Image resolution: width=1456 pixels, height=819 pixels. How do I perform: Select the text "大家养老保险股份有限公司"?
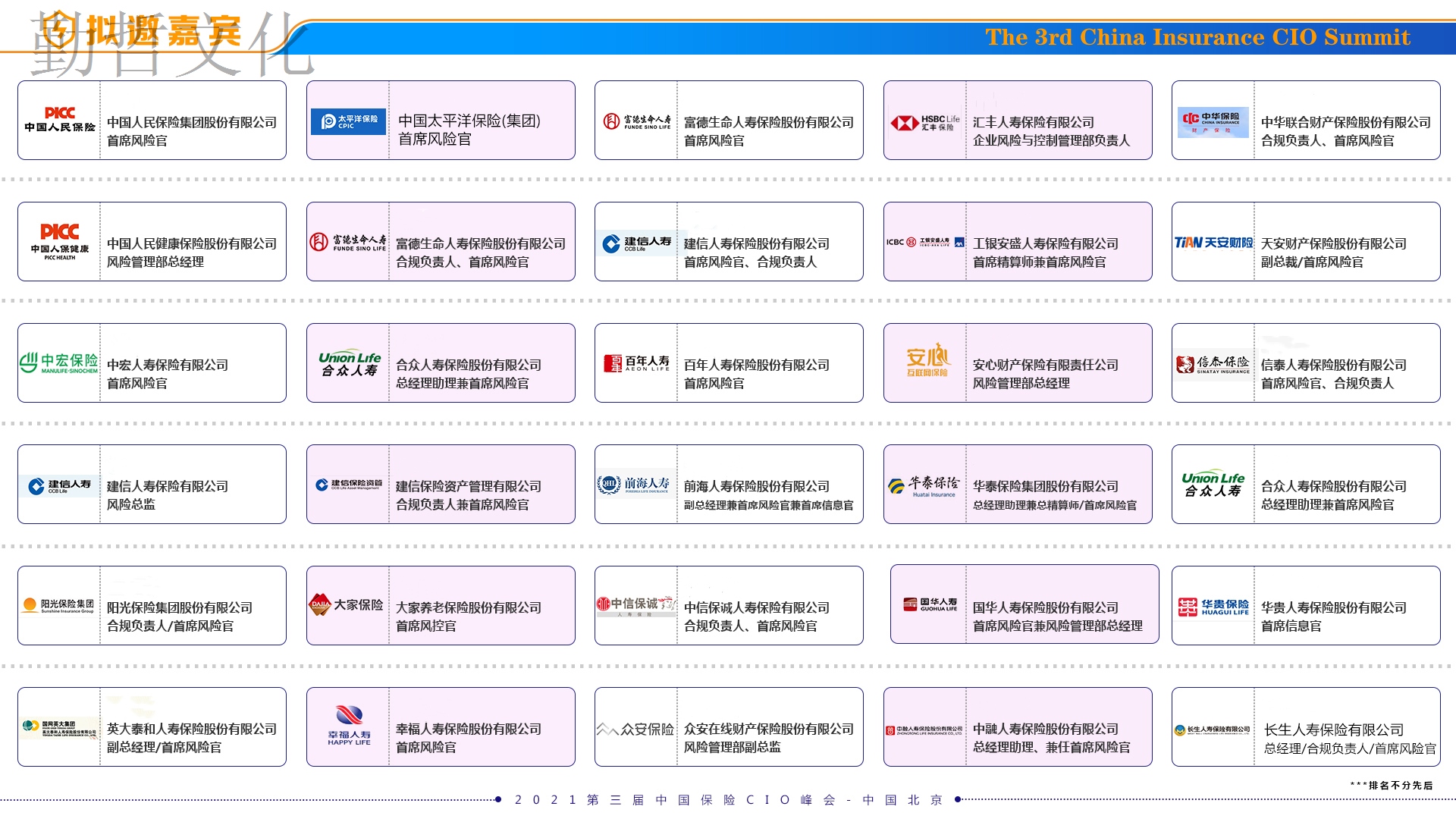(x=469, y=607)
